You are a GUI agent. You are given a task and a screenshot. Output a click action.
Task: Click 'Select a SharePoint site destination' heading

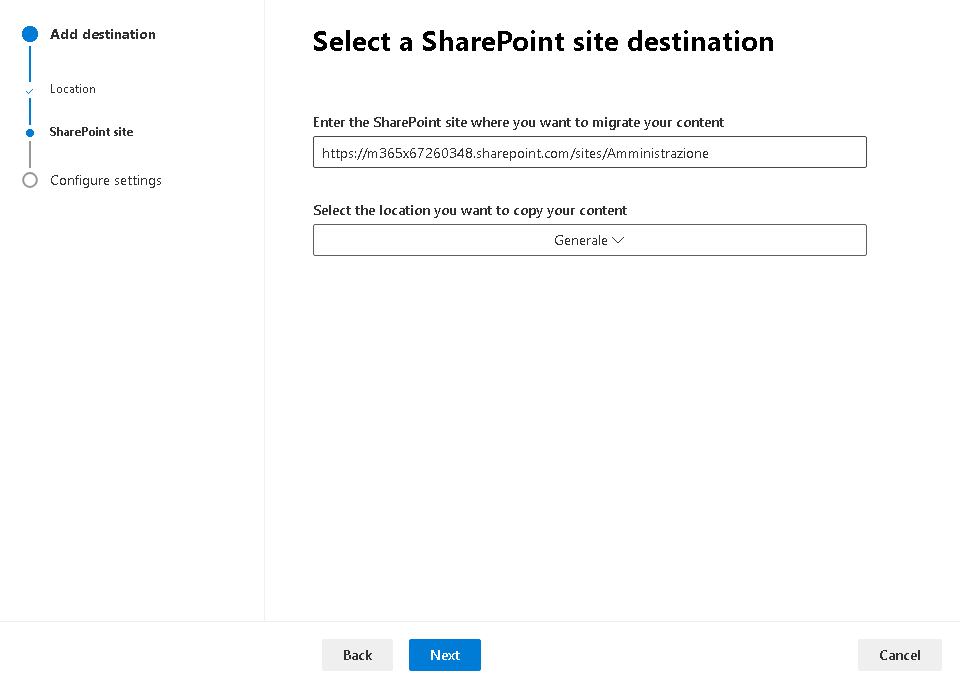(543, 42)
